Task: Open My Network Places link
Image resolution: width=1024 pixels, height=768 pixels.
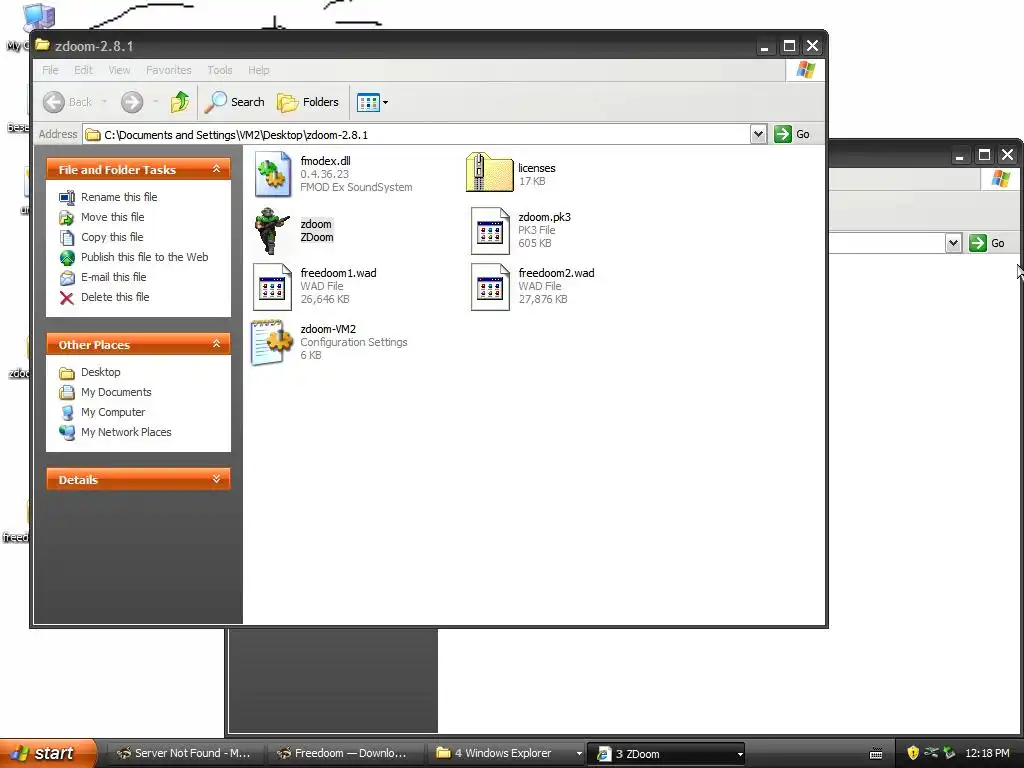Action: coord(126,432)
